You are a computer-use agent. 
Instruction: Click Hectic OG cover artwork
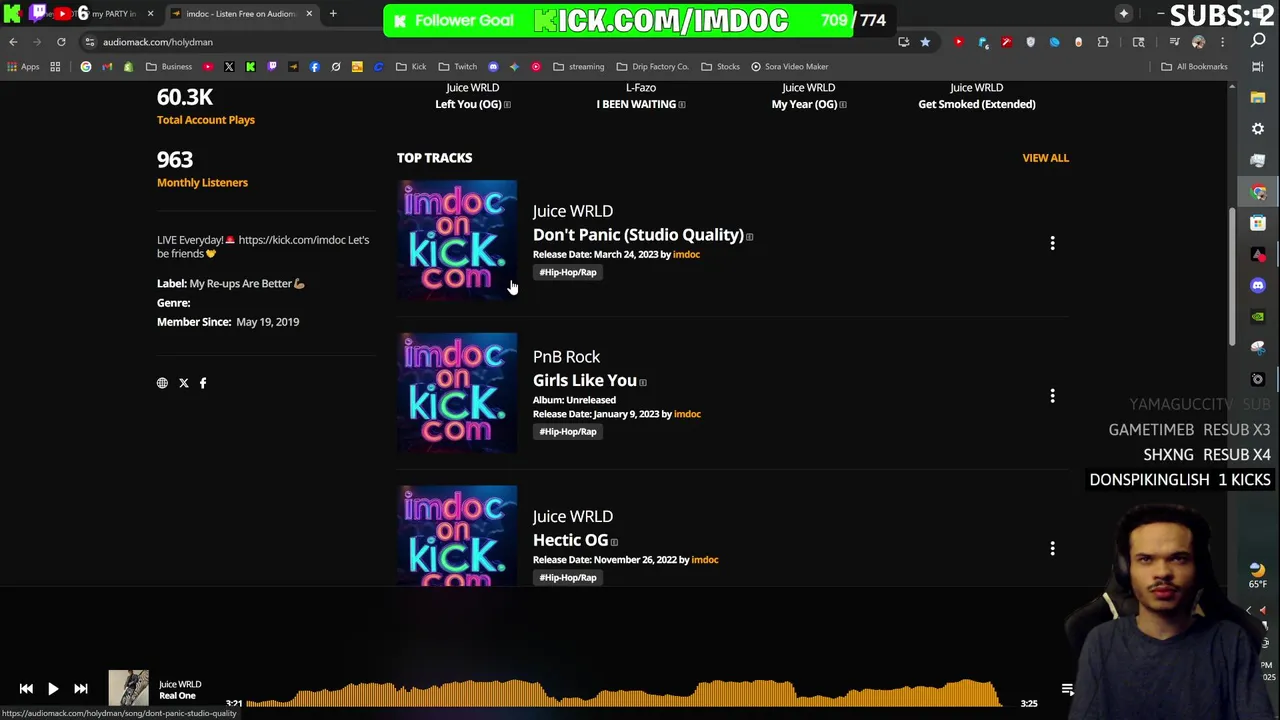pos(457,536)
